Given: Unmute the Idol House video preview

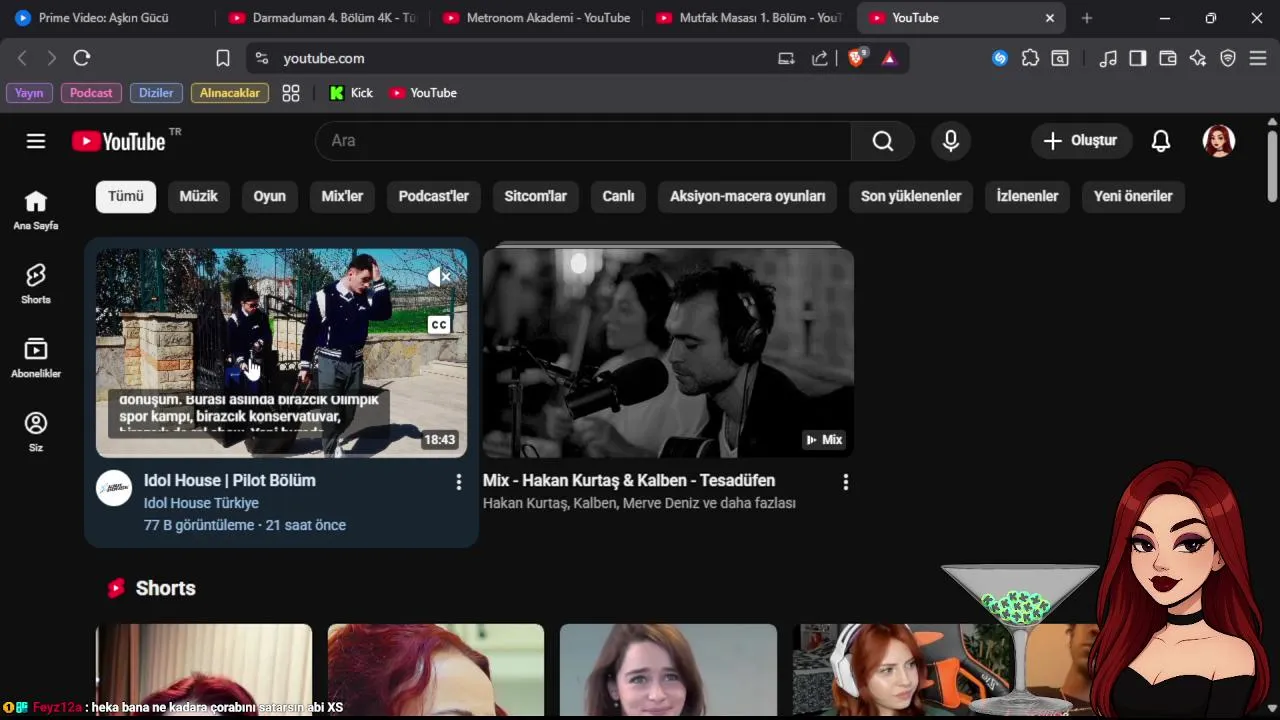Looking at the screenshot, I should [x=439, y=277].
